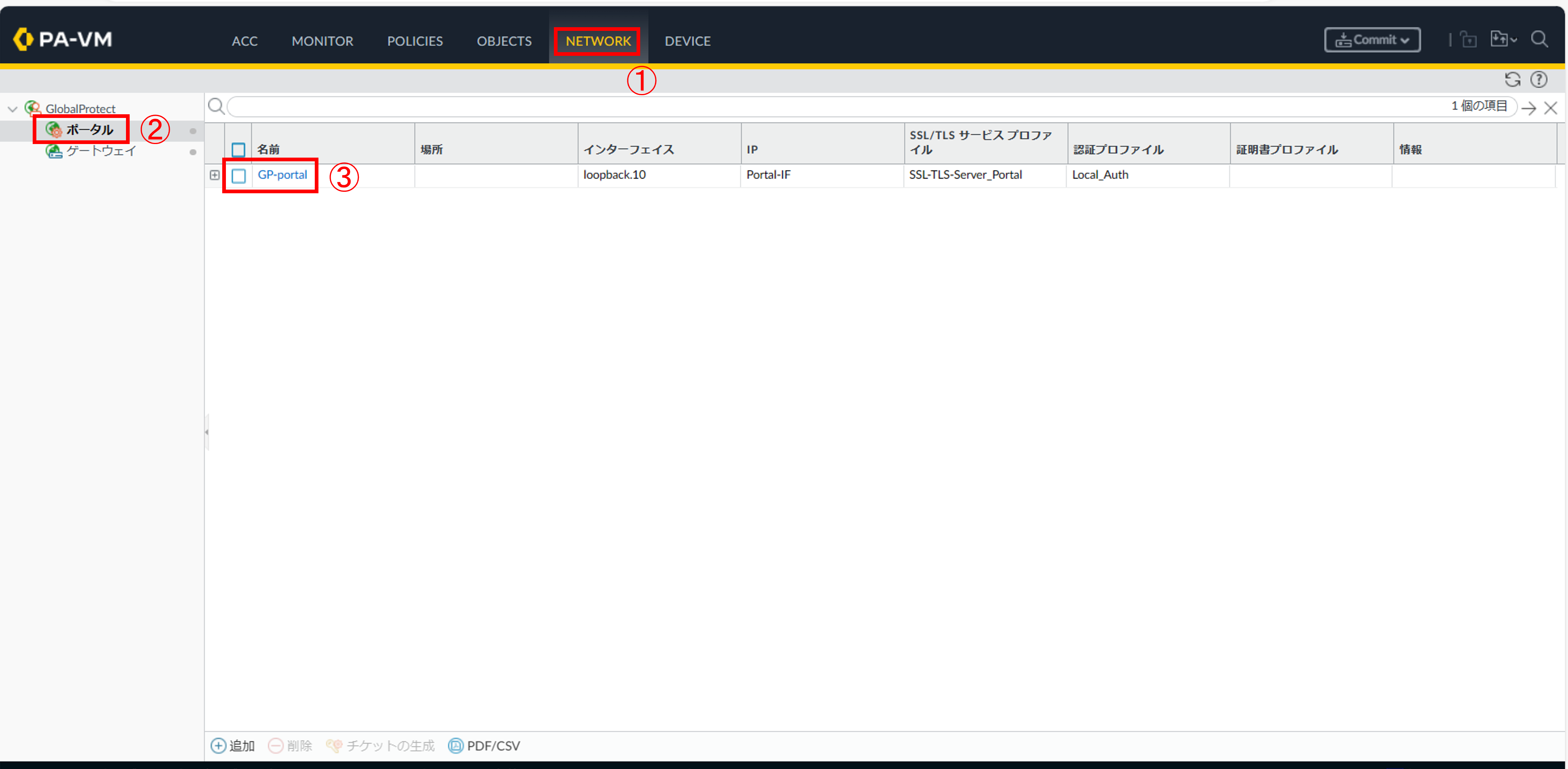Expand the GP-portal row plus icon

point(214,175)
